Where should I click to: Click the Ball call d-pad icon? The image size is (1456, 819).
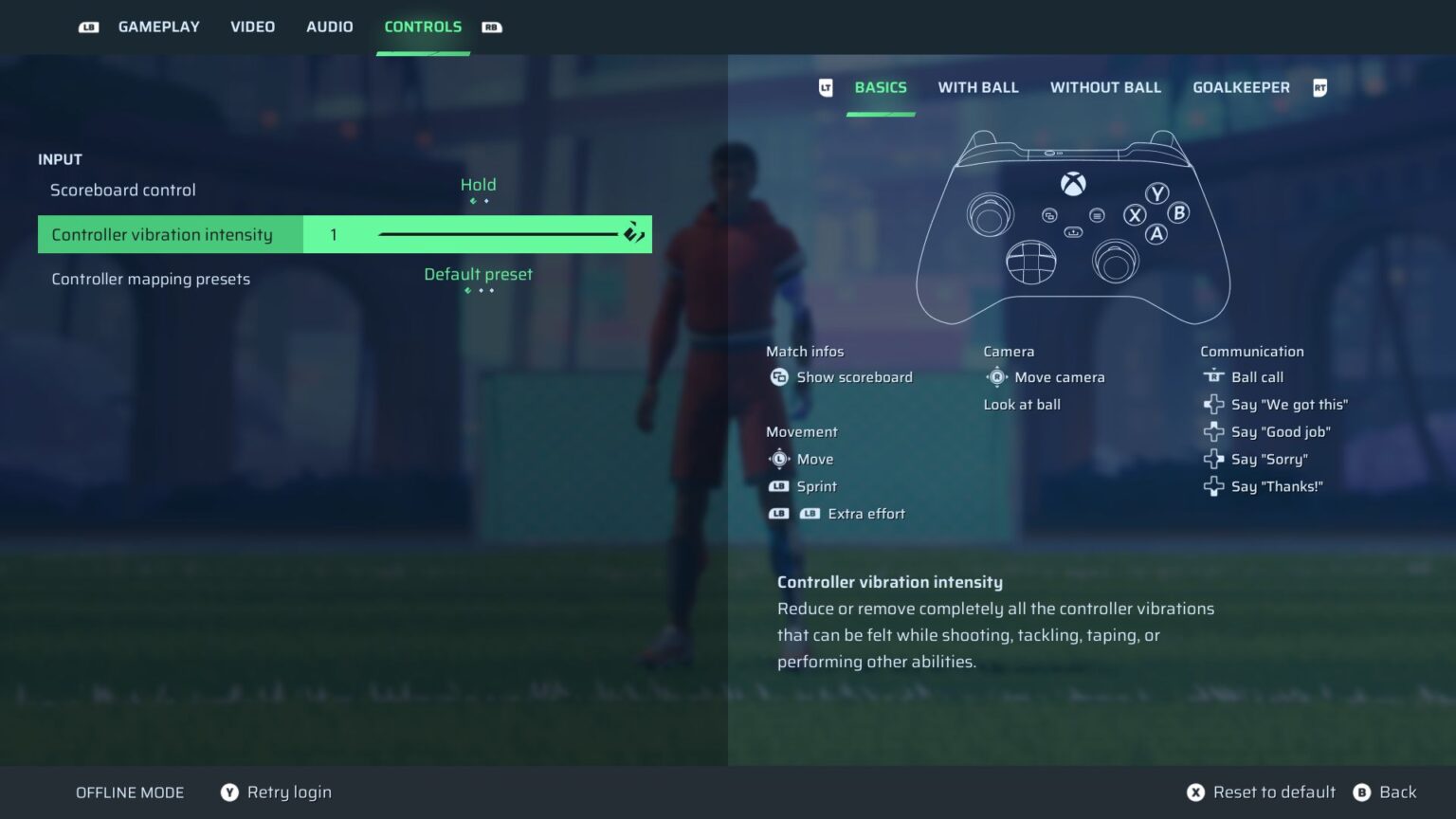1213,376
